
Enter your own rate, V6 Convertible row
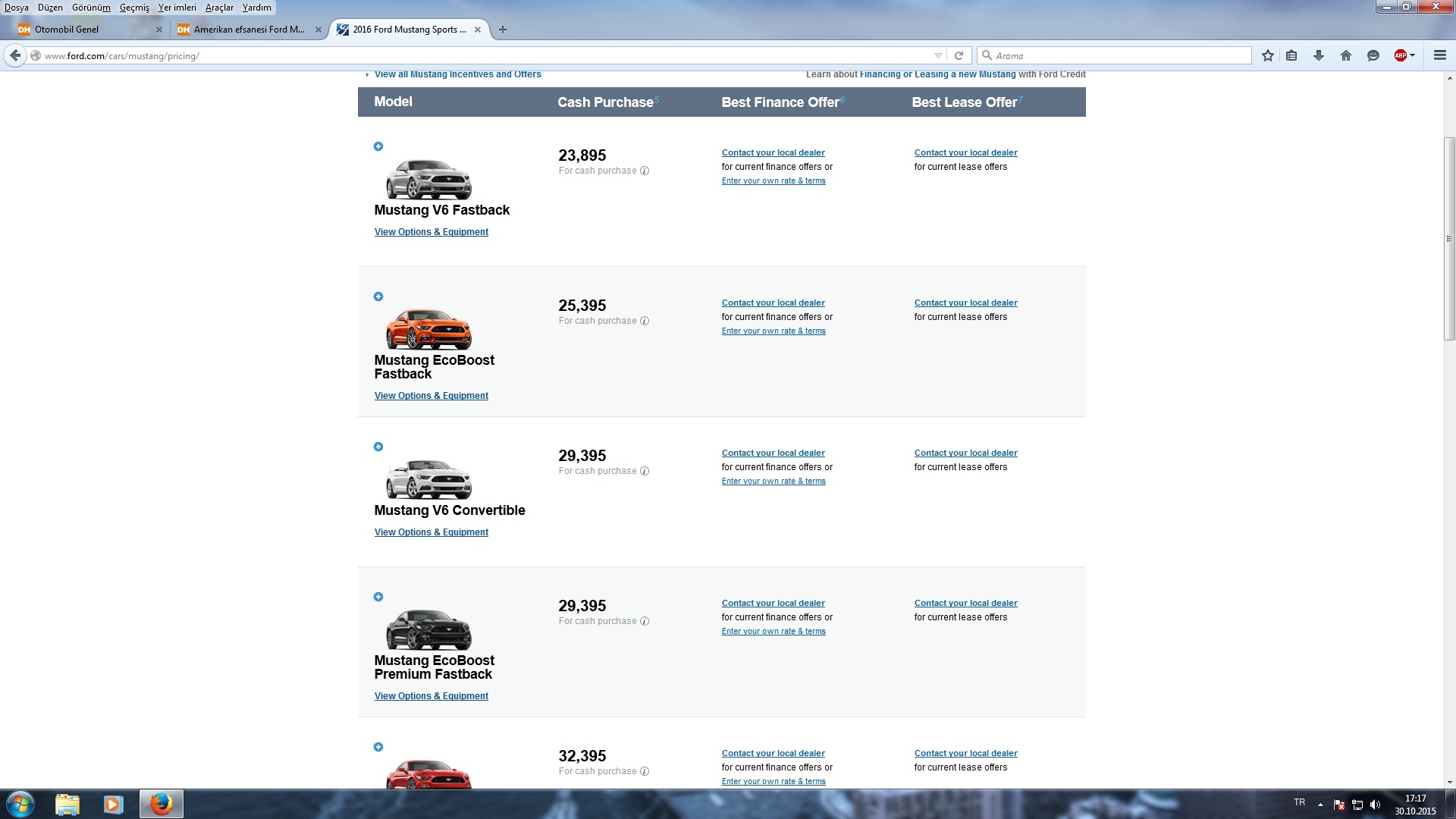[773, 481]
